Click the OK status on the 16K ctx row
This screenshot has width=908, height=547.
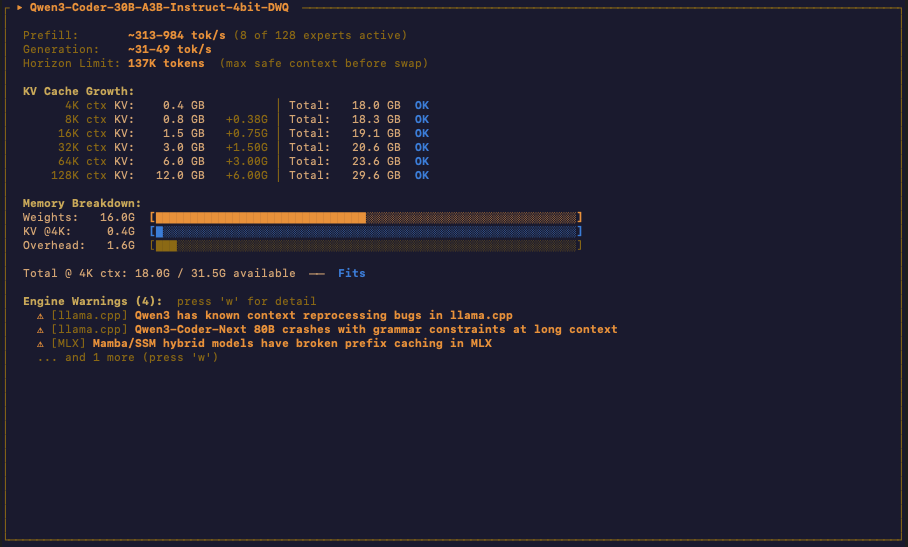(422, 133)
